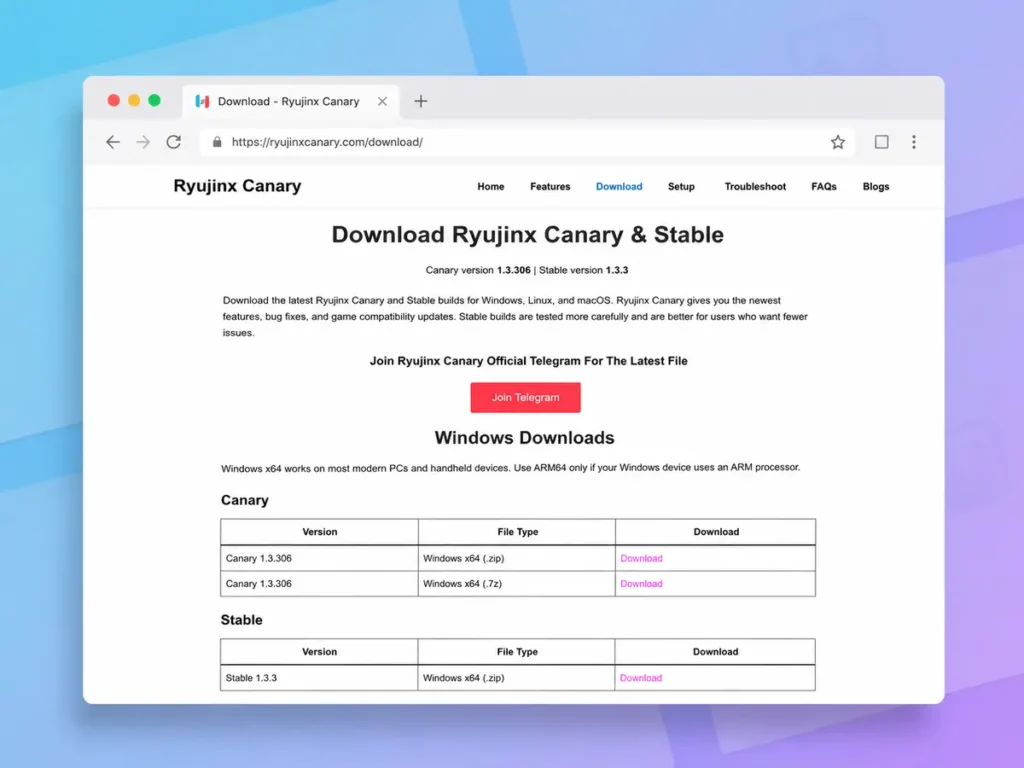
Task: Open the FAQs nav item
Action: (x=824, y=187)
